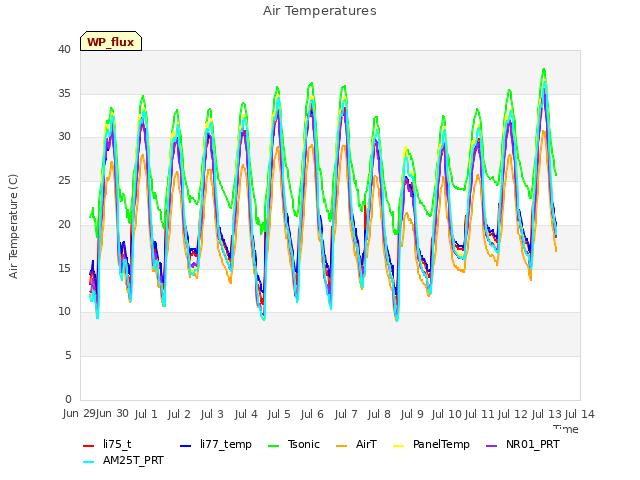The height and width of the screenshot is (480, 640).
Task: Click the 25 y-axis tick label
Action: pos(64,181)
